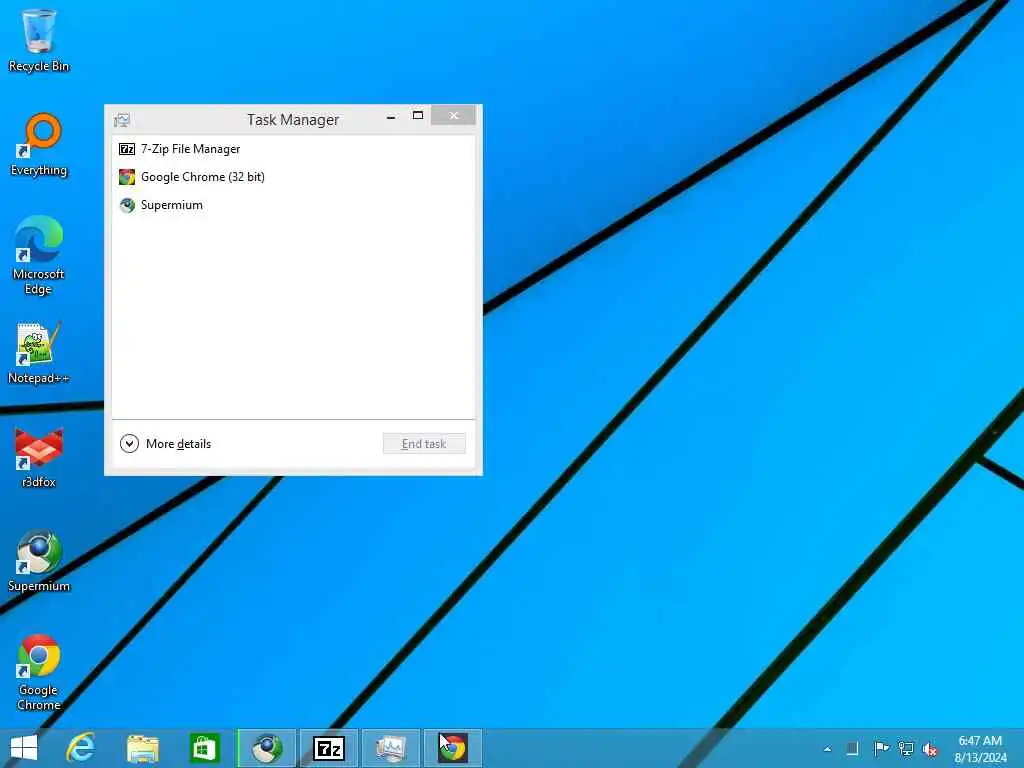Expand More details in Task Manager

click(129, 444)
